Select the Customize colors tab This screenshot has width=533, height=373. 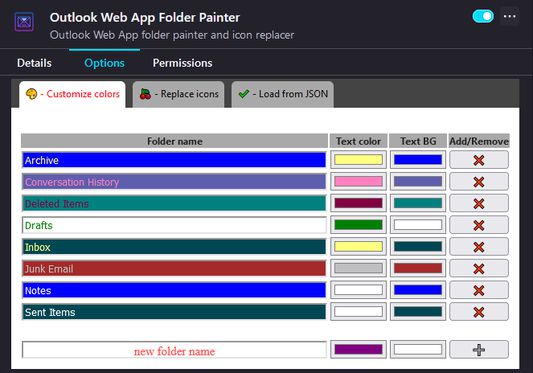click(72, 94)
